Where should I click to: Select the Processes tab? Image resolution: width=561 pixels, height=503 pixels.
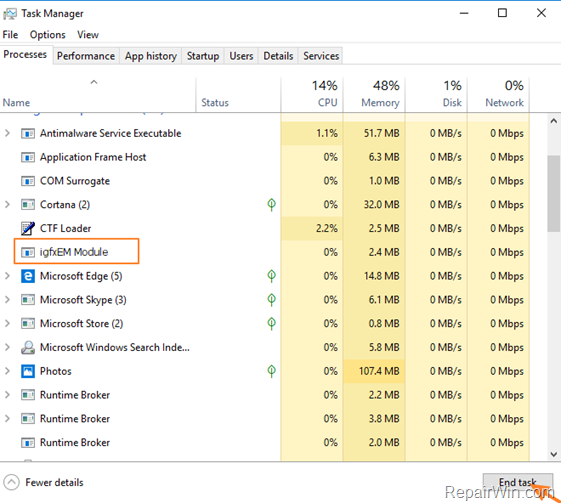coord(25,55)
